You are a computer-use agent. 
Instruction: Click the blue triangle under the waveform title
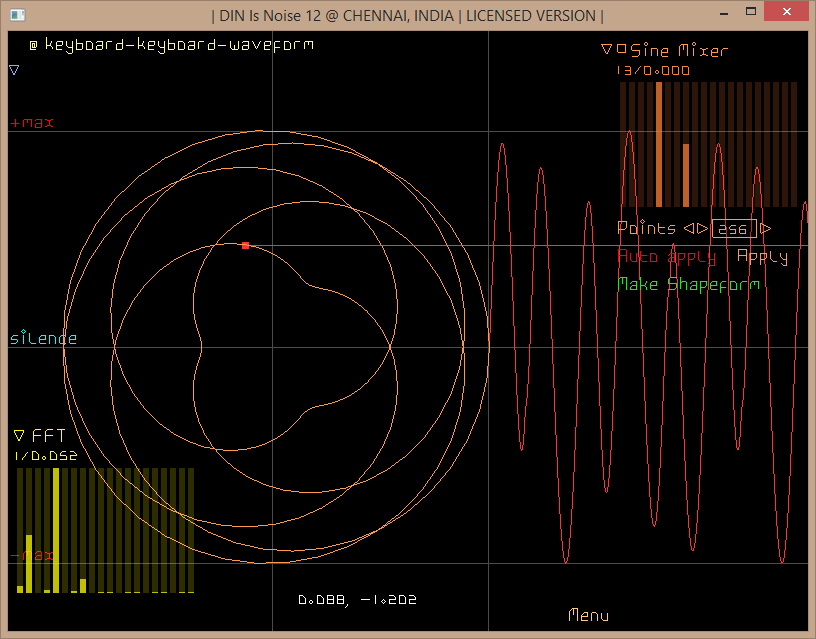14,70
